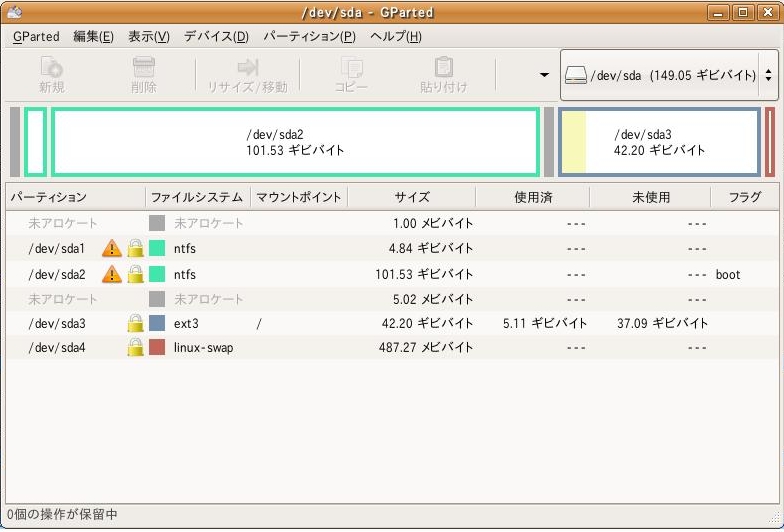Open the 編集(E) menu
Viewport: 784px width, 532px height.
click(x=94, y=36)
